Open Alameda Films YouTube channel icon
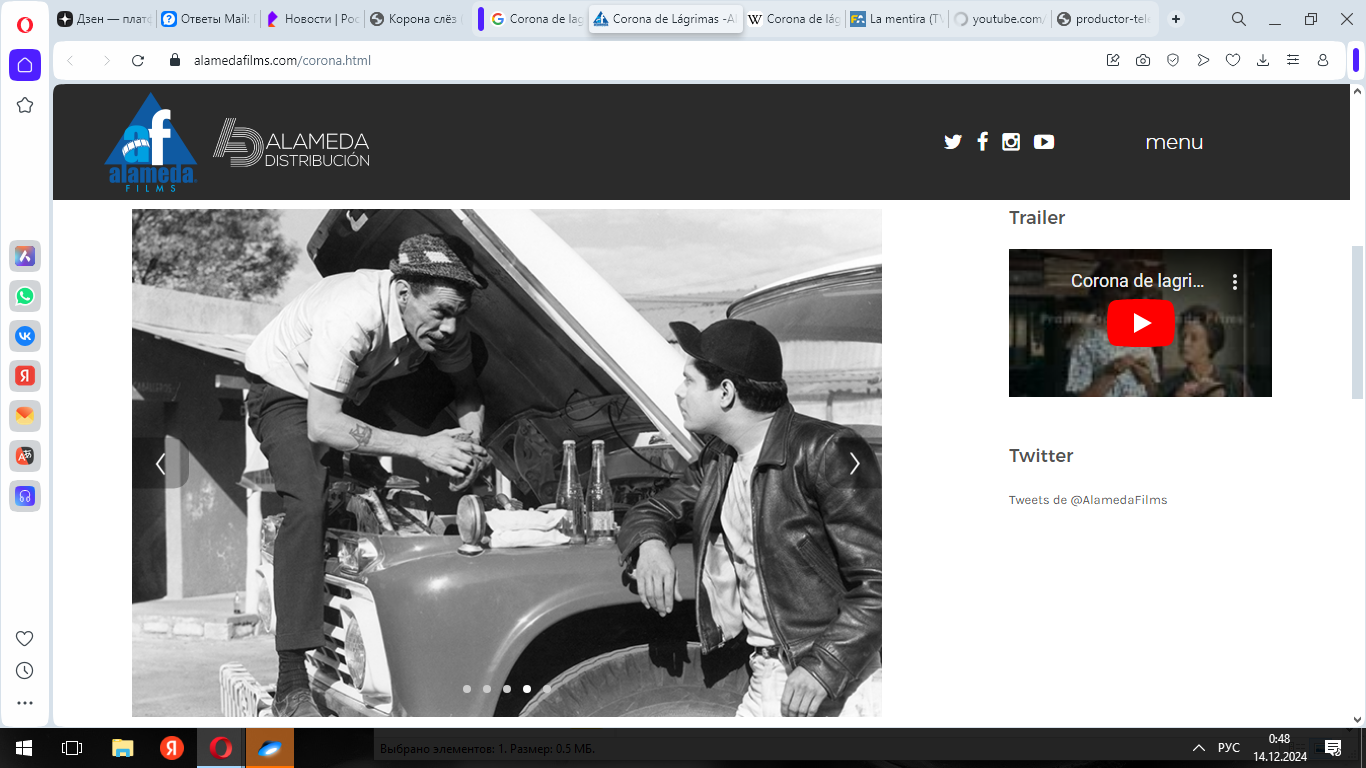The image size is (1366, 768). tap(1044, 142)
